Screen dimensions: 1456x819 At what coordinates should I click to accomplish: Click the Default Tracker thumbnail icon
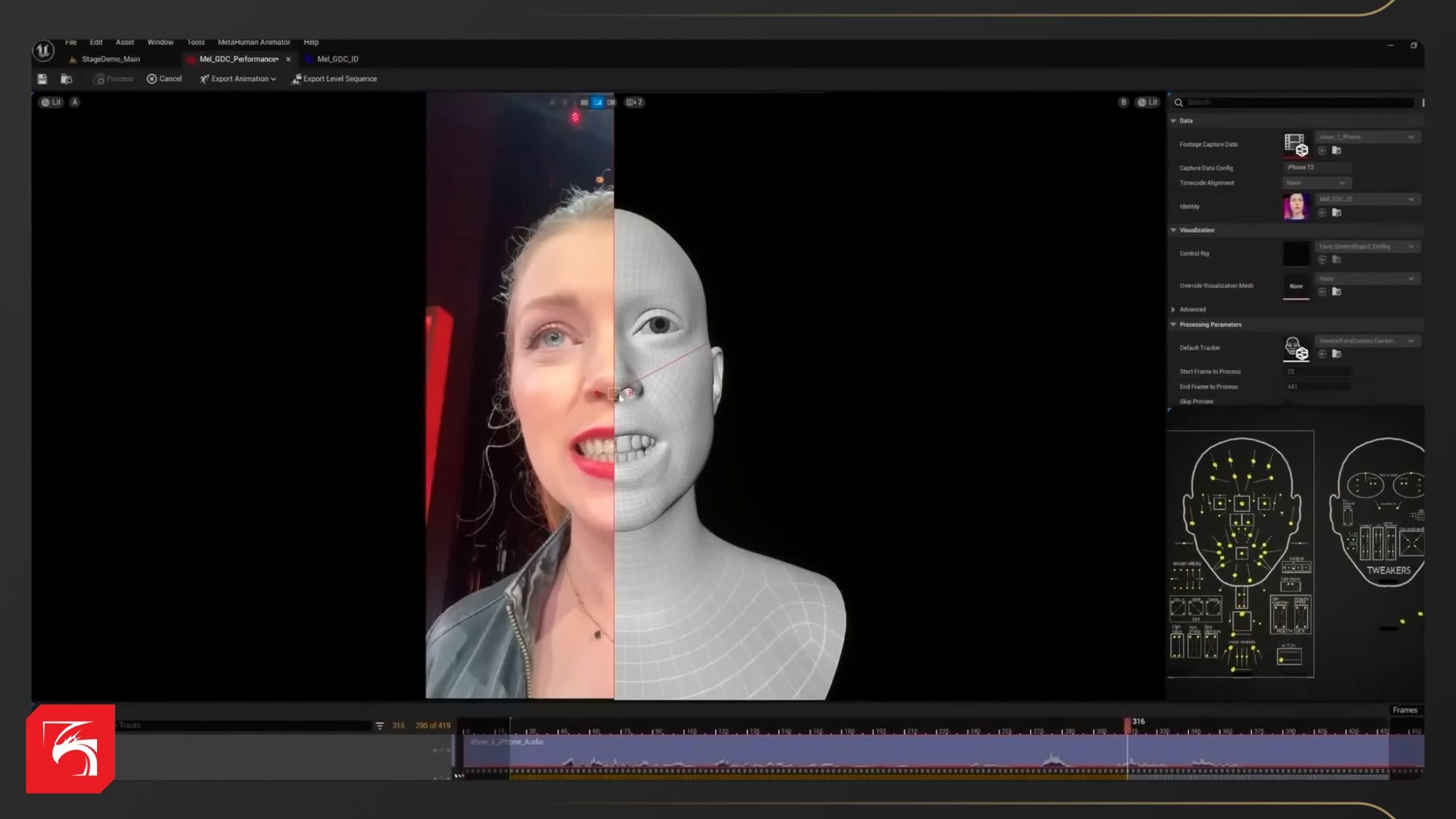click(x=1296, y=348)
